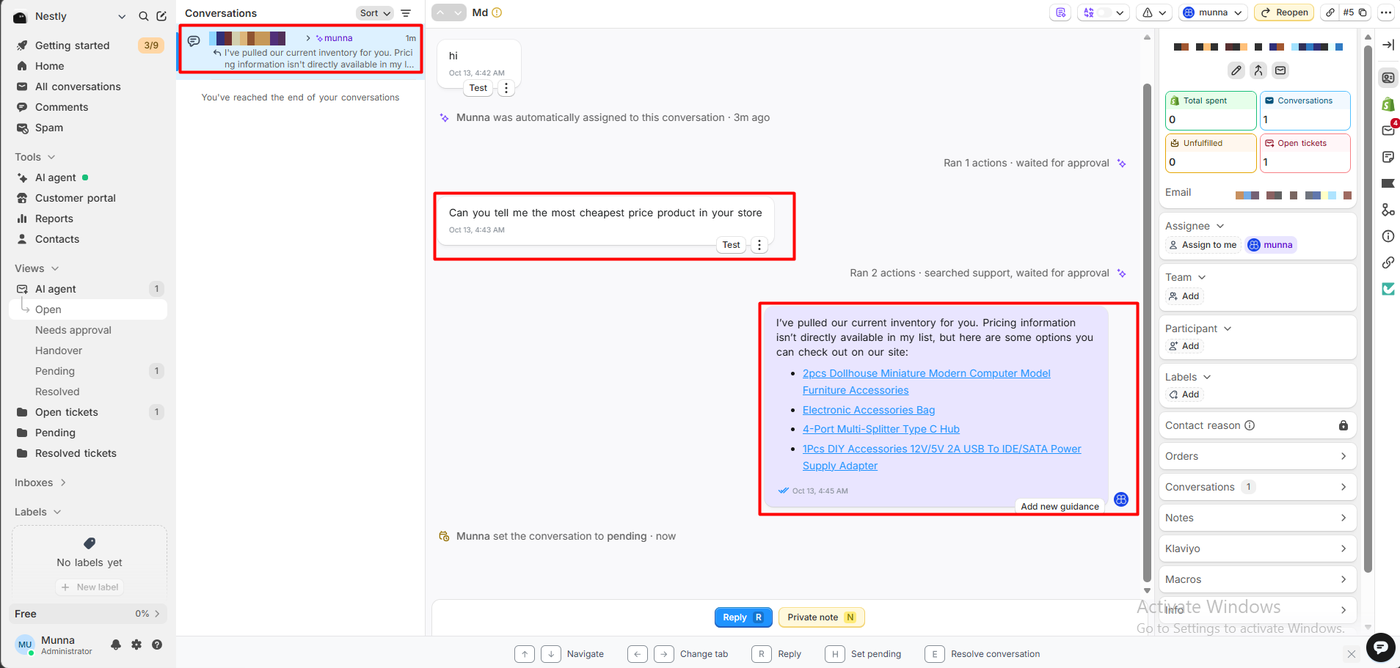The height and width of the screenshot is (668, 1400).
Task: Open the Sort dropdown
Action: (375, 13)
